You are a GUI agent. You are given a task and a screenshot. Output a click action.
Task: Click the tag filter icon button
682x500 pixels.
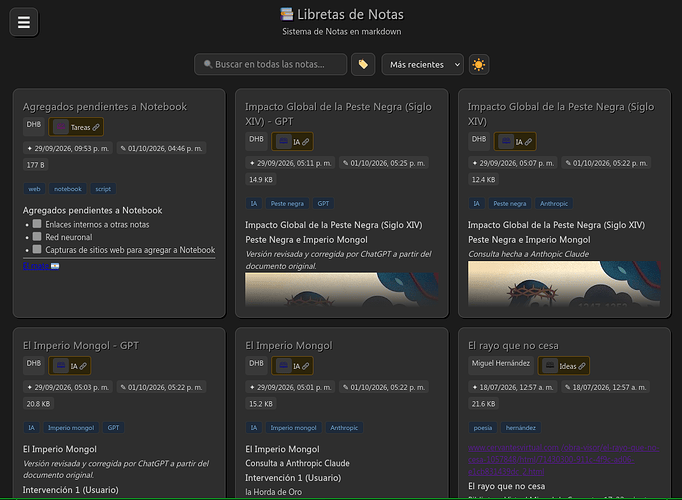point(363,64)
